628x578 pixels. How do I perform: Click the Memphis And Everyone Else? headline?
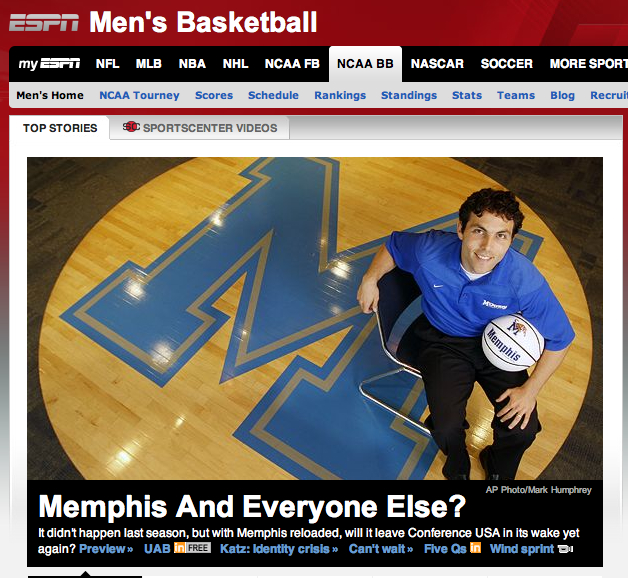252,507
